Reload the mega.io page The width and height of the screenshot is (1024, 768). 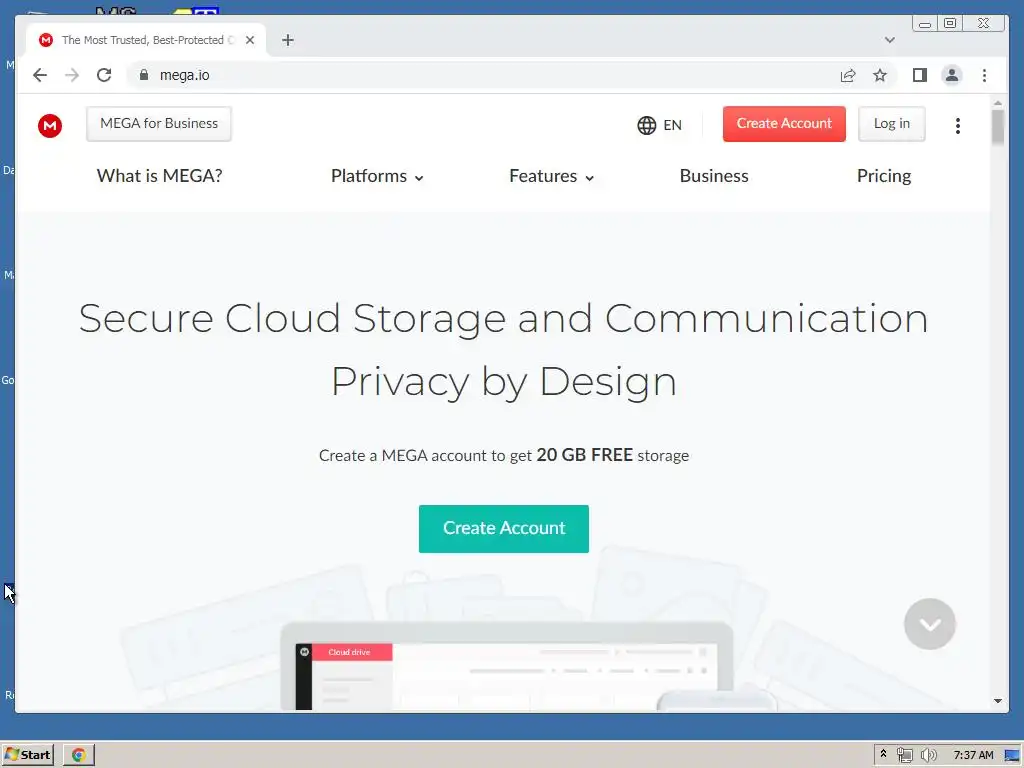click(x=104, y=75)
